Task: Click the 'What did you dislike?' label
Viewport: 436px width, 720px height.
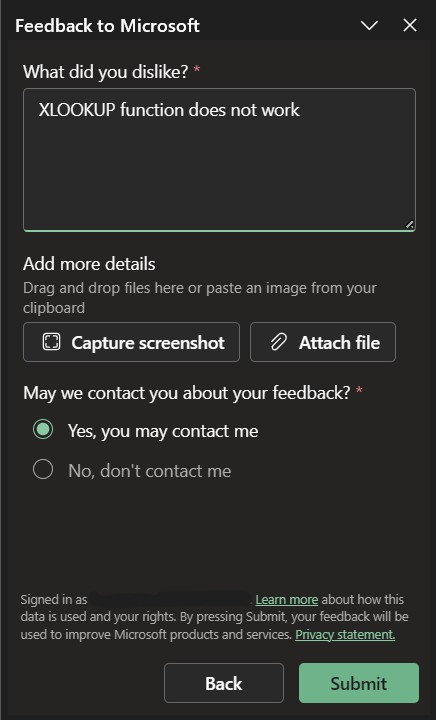Action: pos(106,72)
